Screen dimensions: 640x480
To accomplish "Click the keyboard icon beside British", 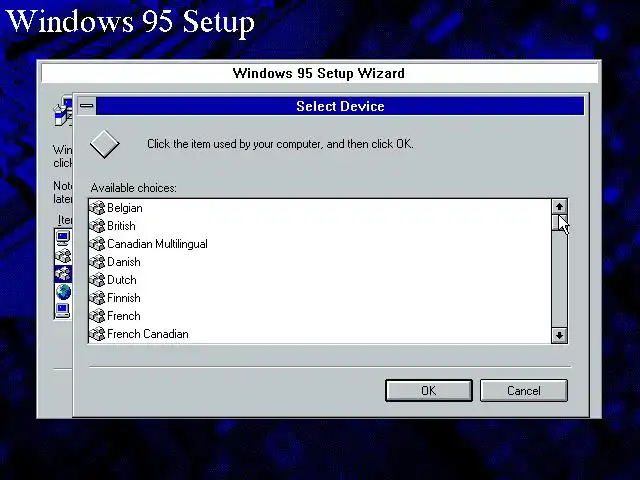I will click(x=97, y=226).
